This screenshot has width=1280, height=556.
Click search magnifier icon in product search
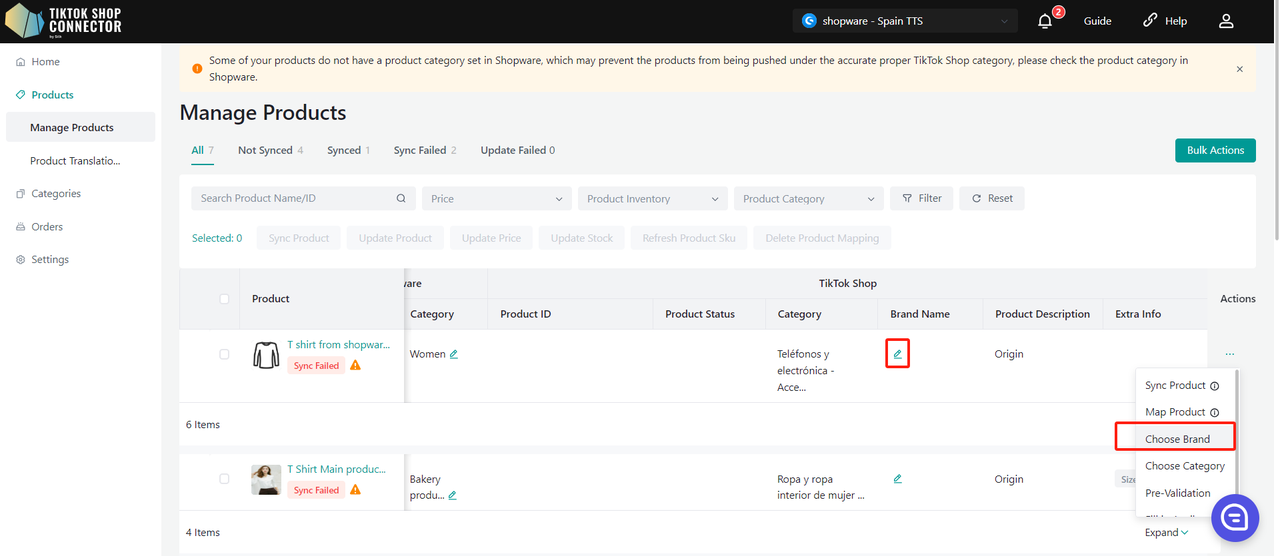point(402,198)
